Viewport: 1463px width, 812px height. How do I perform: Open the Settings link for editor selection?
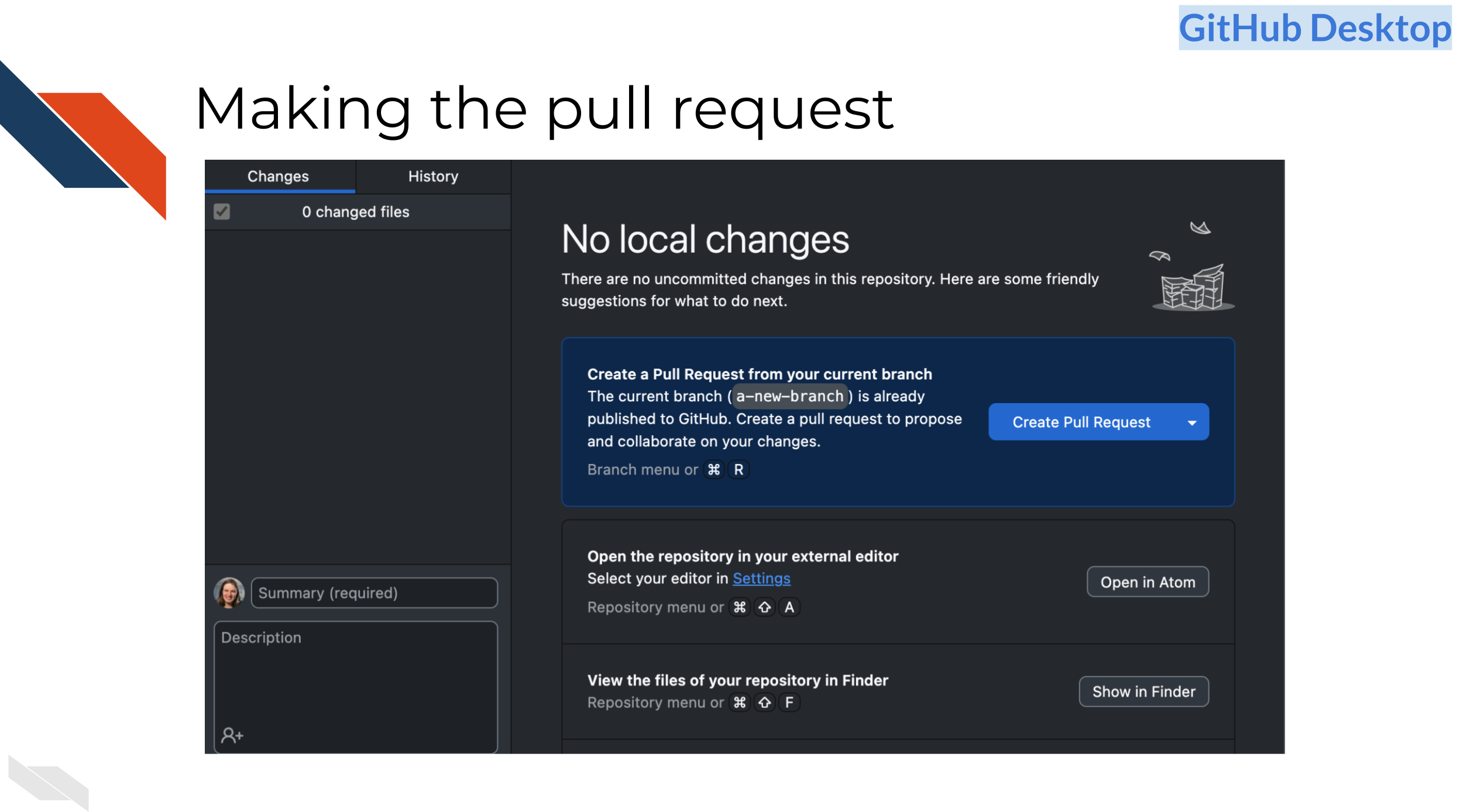761,579
